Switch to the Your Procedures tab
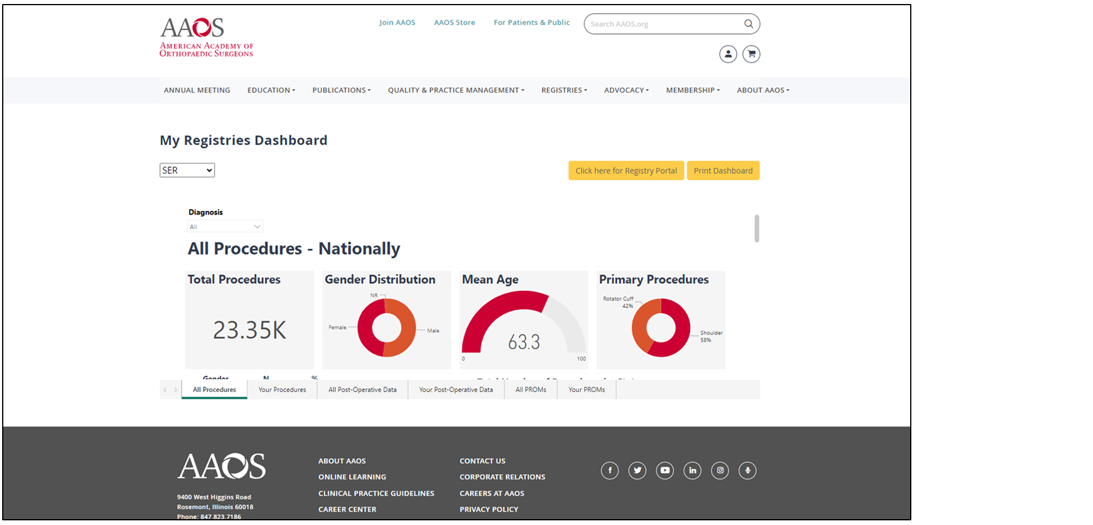The height and width of the screenshot is (525, 1093). click(x=282, y=390)
